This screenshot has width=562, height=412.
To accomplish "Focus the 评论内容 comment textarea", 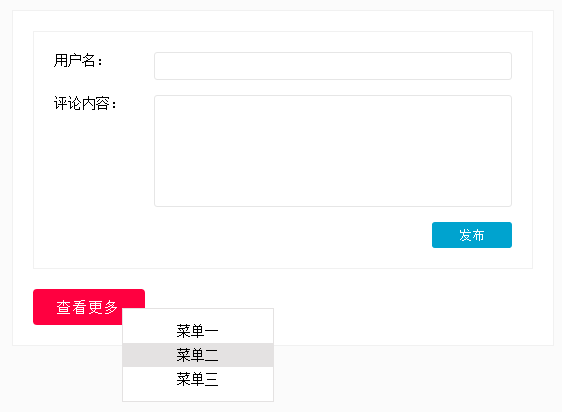I will pos(333,151).
